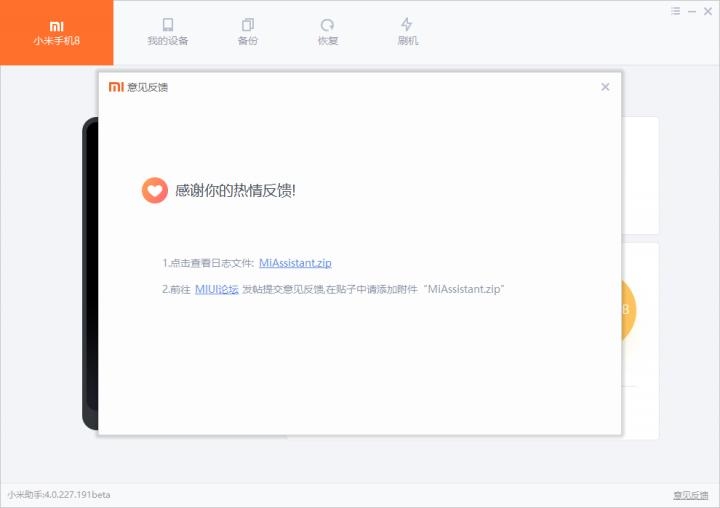Minimize the Mi Assistant window
Screen dimensions: 720x508
click(692, 11)
